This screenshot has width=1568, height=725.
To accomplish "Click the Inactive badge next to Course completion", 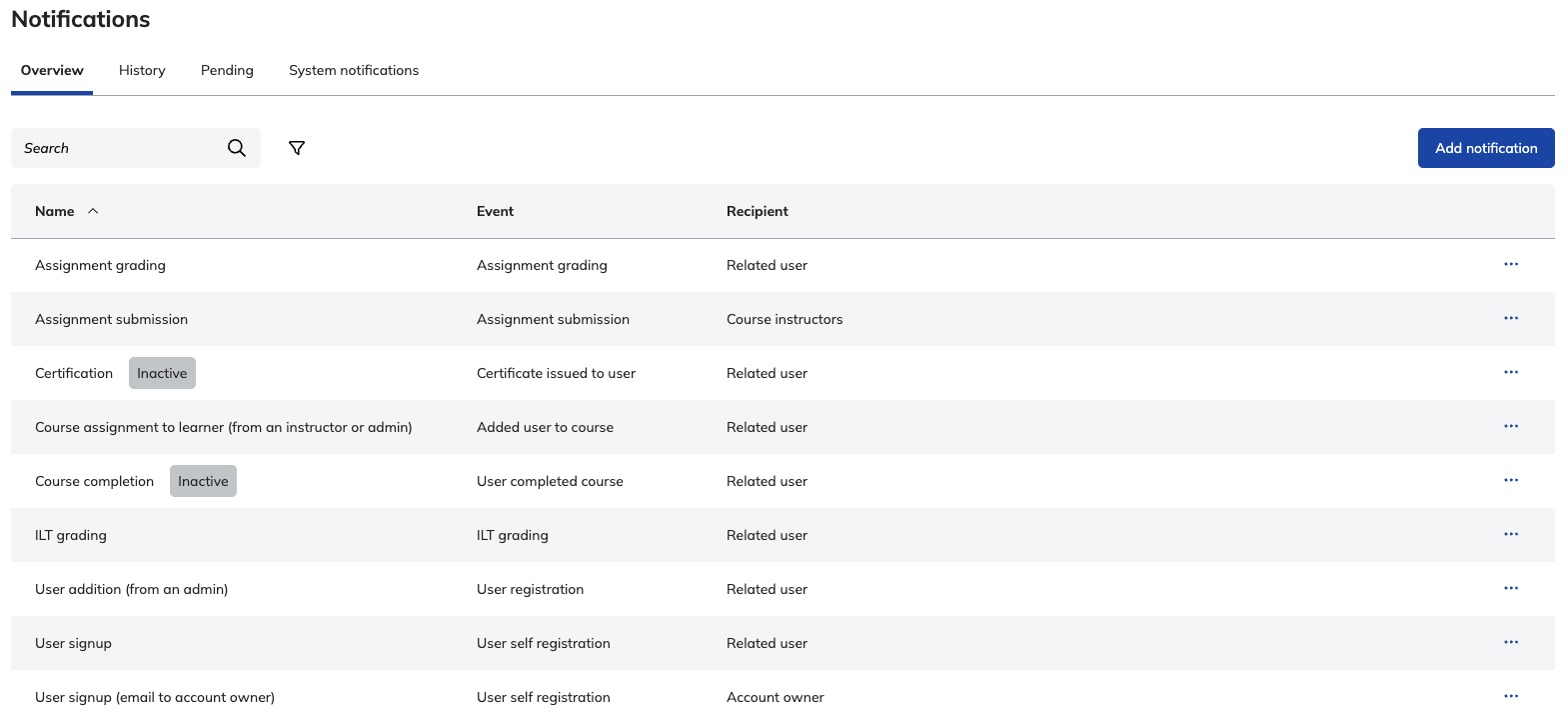I will click(x=203, y=481).
